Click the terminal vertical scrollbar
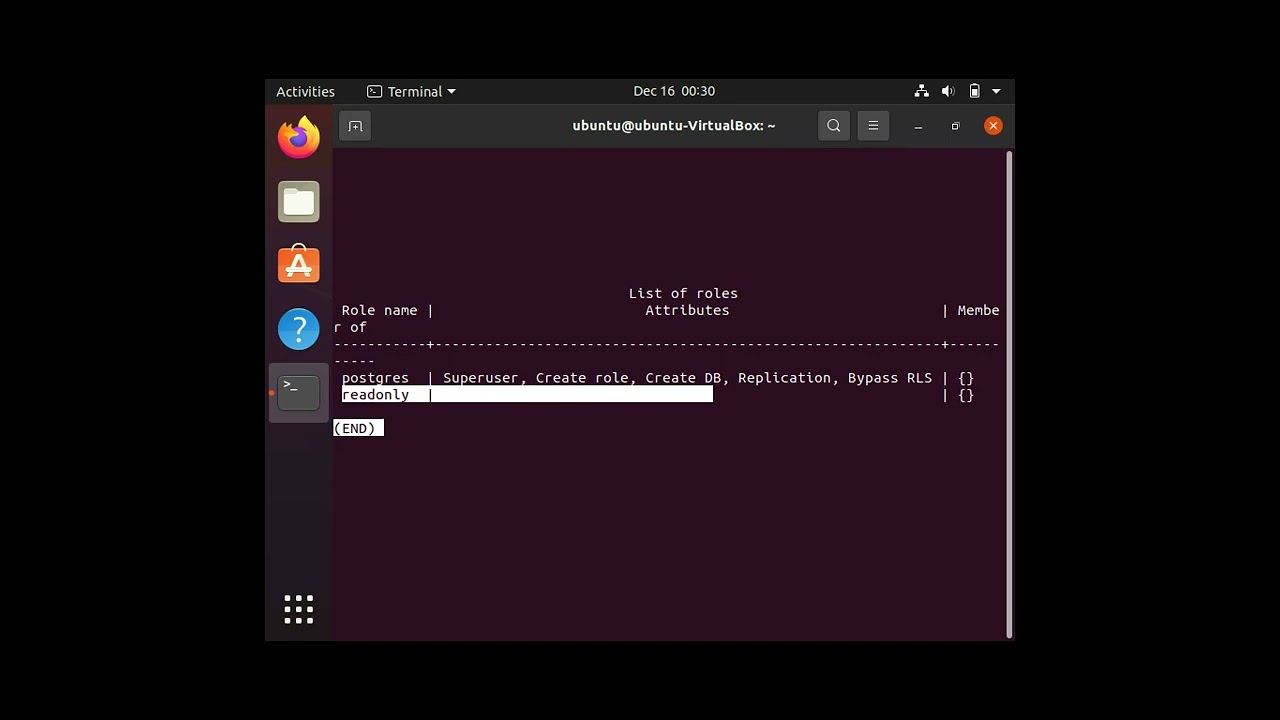The width and height of the screenshot is (1280, 720). pos(1010,394)
